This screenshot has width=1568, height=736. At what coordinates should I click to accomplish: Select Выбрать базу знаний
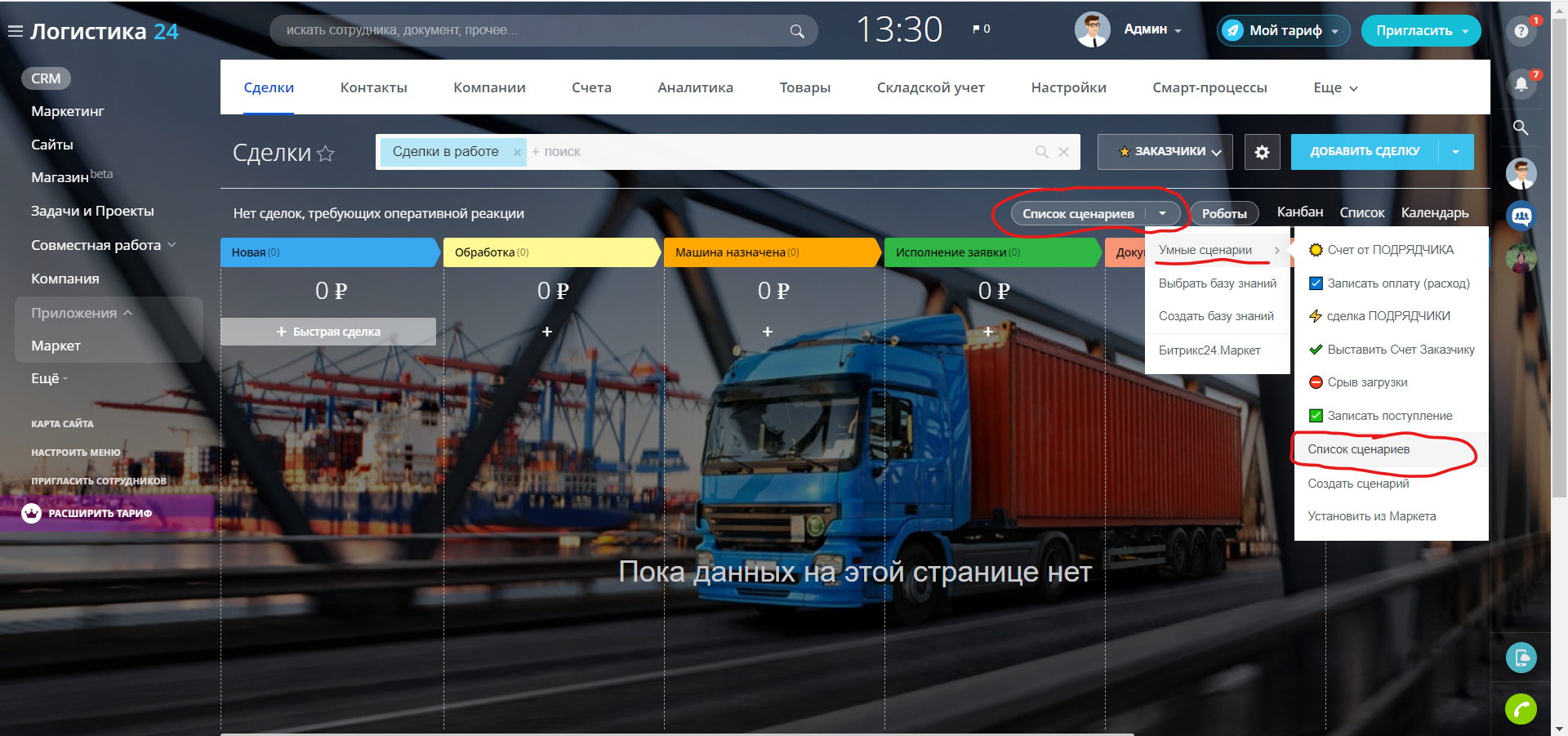point(1218,283)
